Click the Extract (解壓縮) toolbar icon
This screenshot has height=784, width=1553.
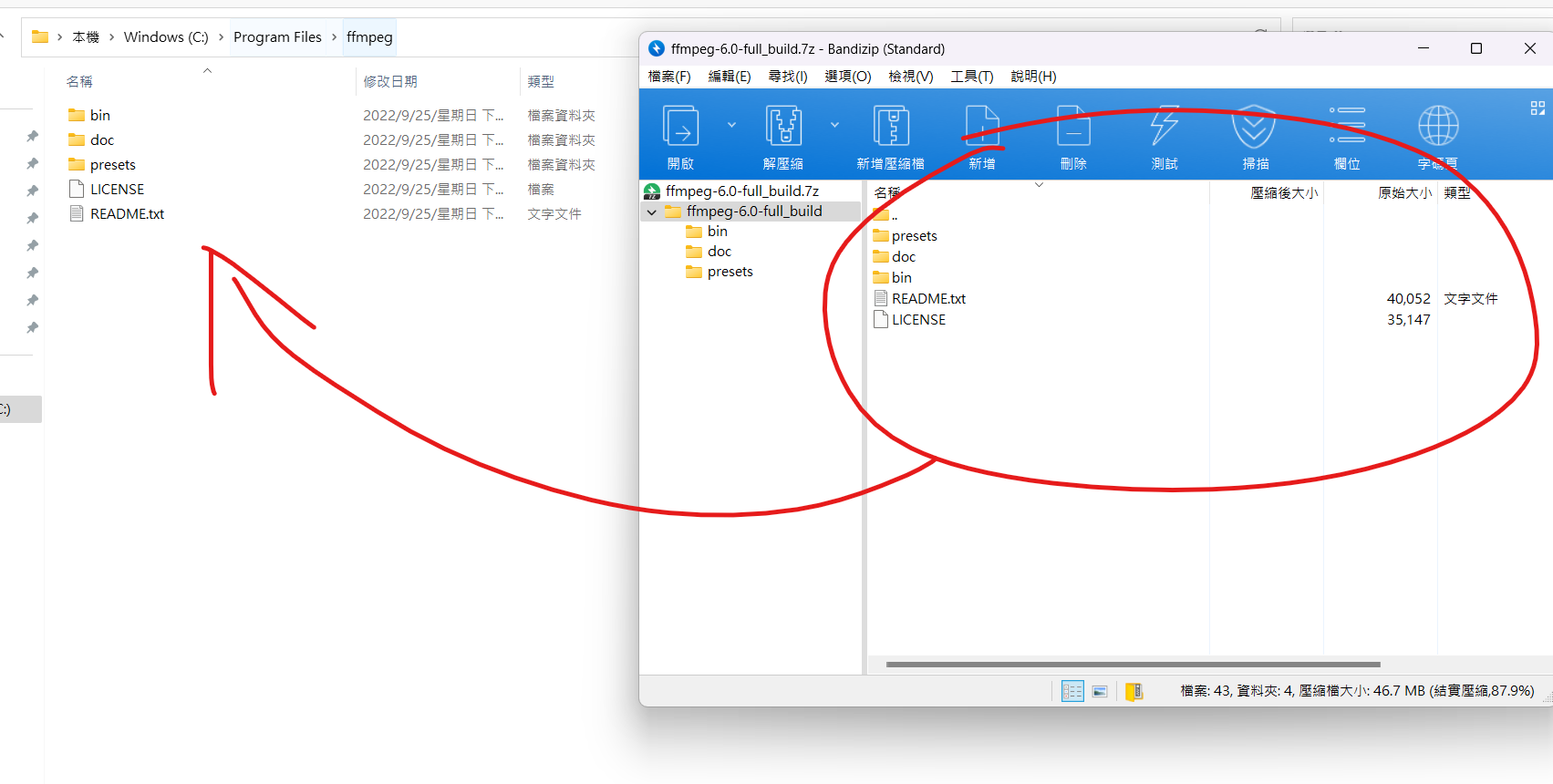coord(783,126)
